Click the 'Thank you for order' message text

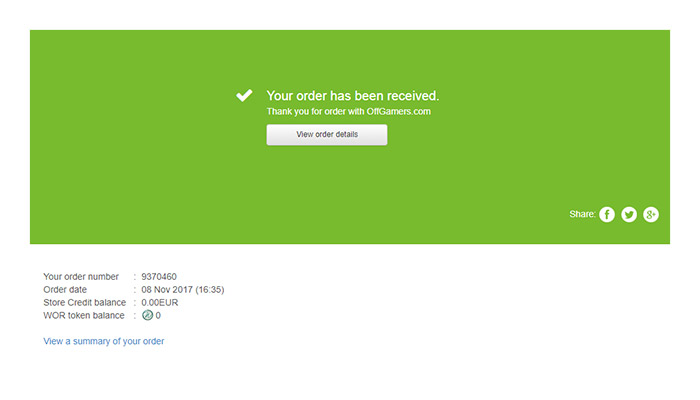click(x=348, y=112)
